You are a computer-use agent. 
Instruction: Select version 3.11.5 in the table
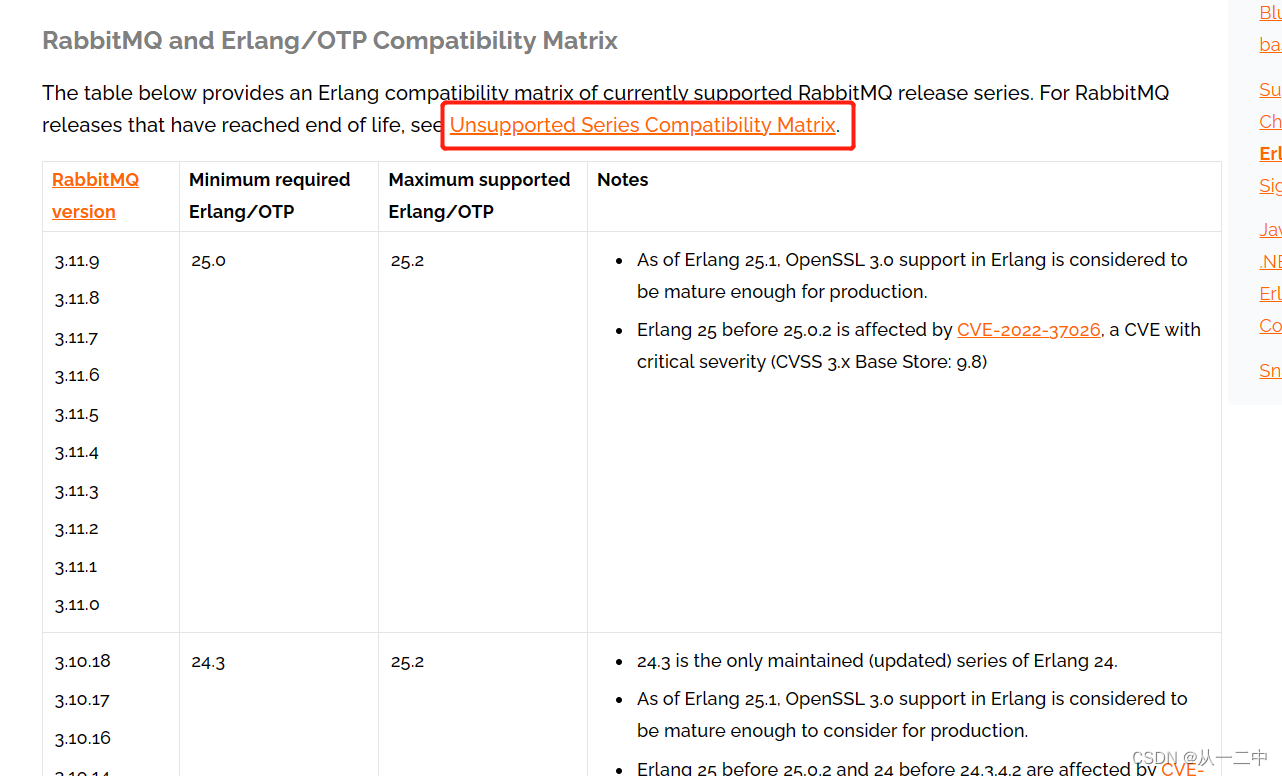(77, 414)
